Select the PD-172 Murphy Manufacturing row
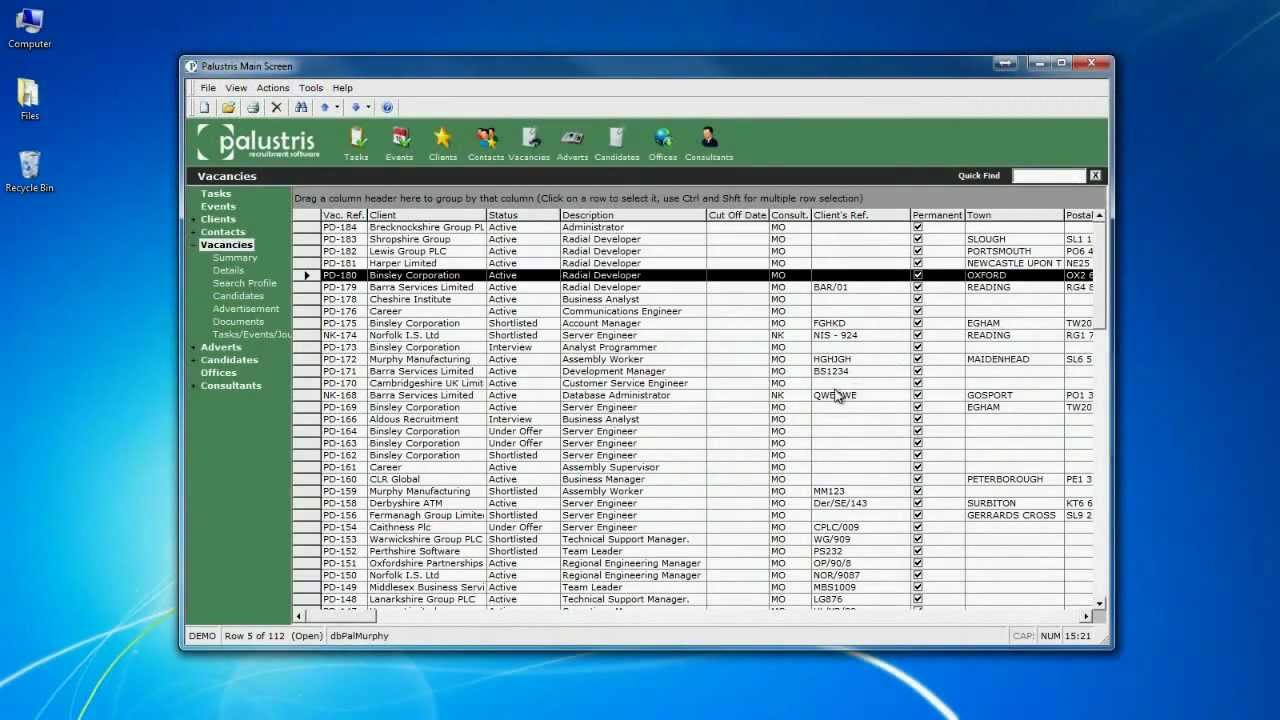The image size is (1280, 720). [x=693, y=359]
